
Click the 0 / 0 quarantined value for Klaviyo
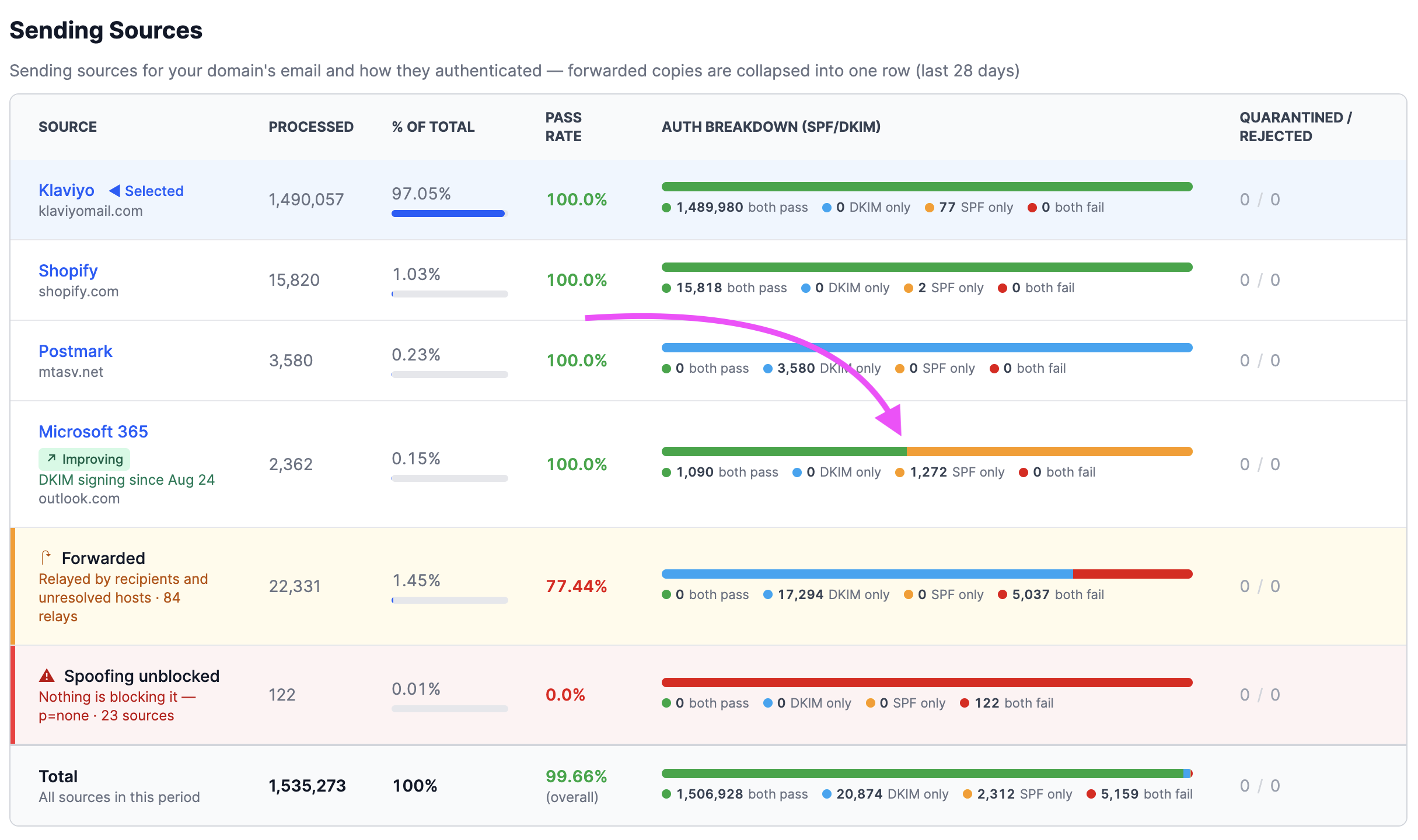pos(1260,199)
